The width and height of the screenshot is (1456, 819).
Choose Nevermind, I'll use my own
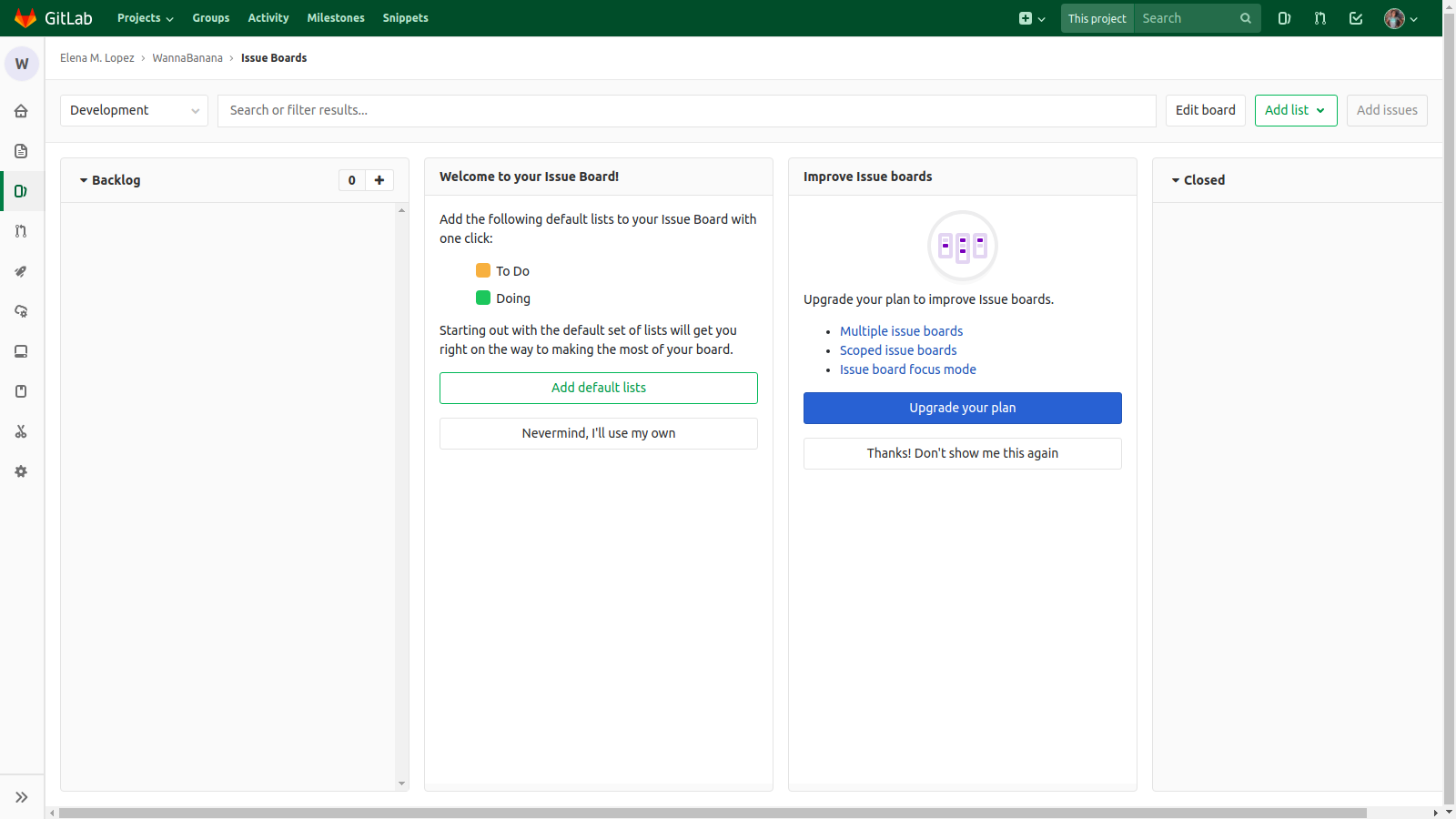599,433
